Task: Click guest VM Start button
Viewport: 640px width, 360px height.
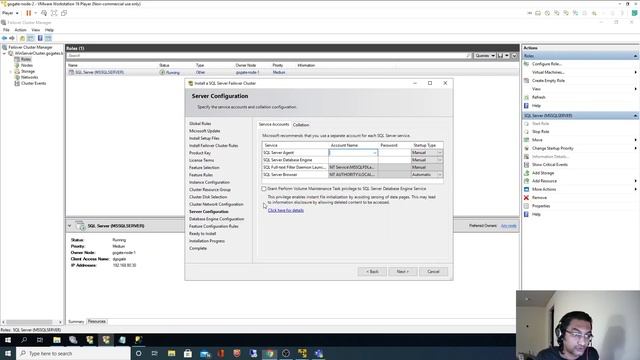Action: click(7, 340)
